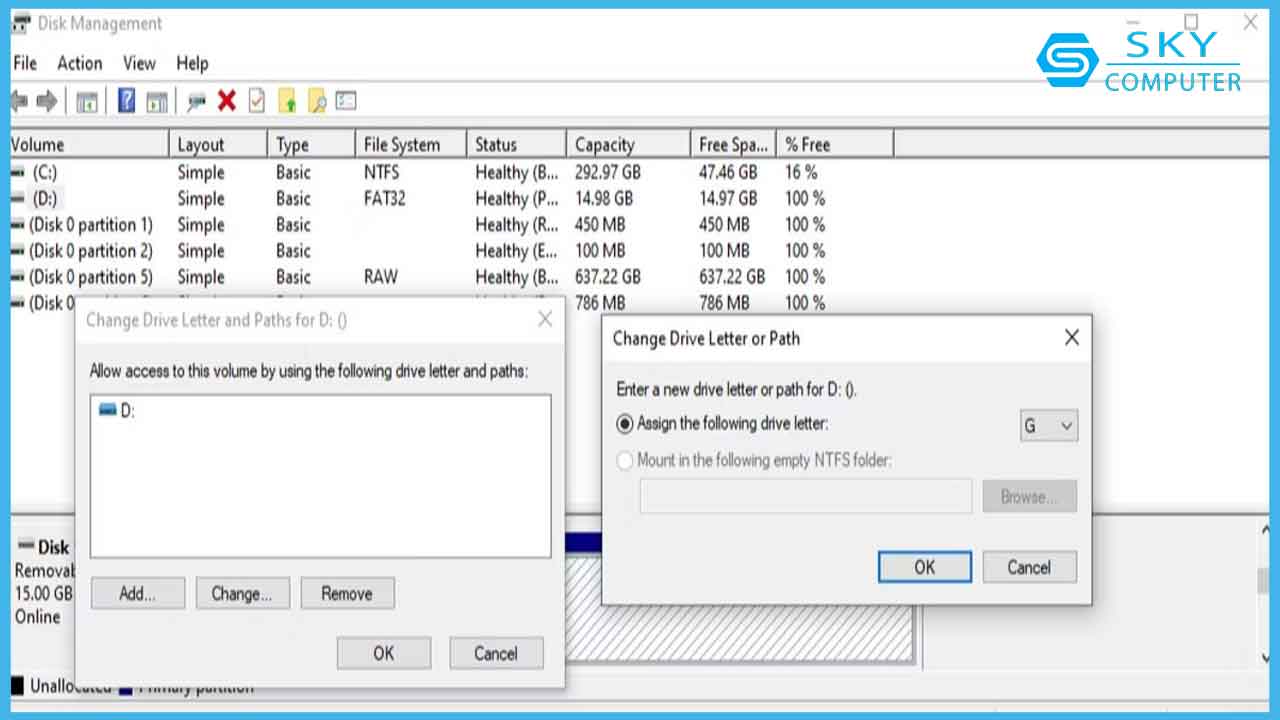Click the folder with green arrow icon

click(287, 101)
